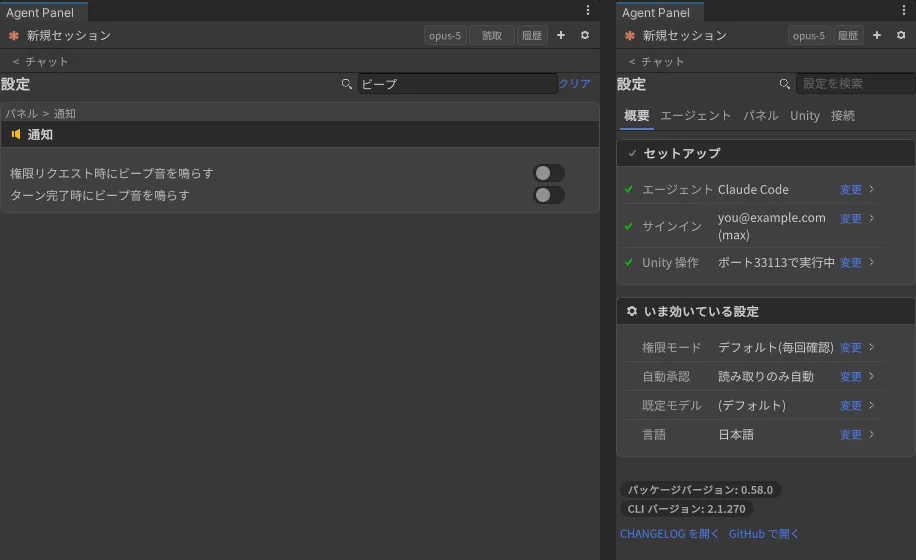The height and width of the screenshot is (560, 916).
Task: Click chevron at end of 権限モード row
Action: coord(872,347)
